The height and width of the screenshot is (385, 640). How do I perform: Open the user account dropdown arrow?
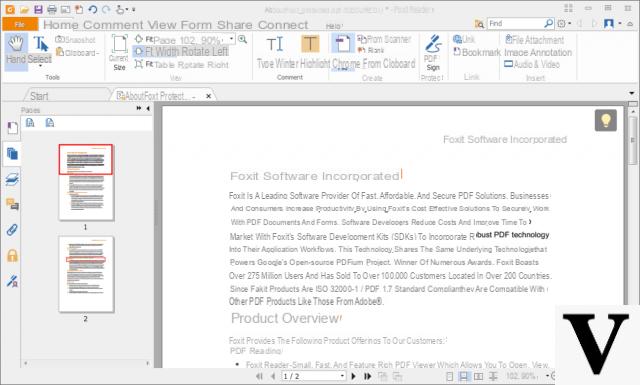coord(620,24)
